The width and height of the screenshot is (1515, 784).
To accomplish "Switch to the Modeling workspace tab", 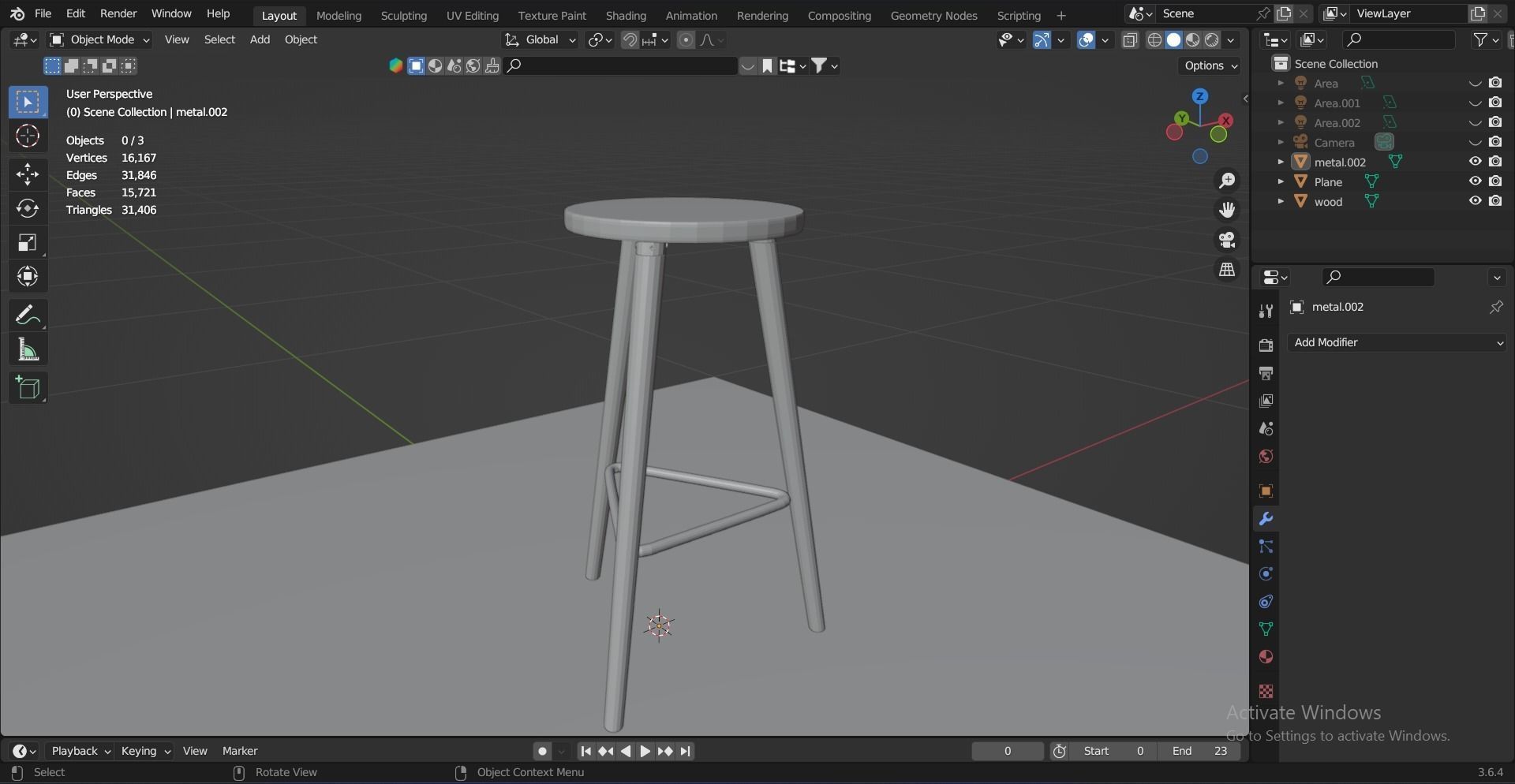I will point(339,16).
